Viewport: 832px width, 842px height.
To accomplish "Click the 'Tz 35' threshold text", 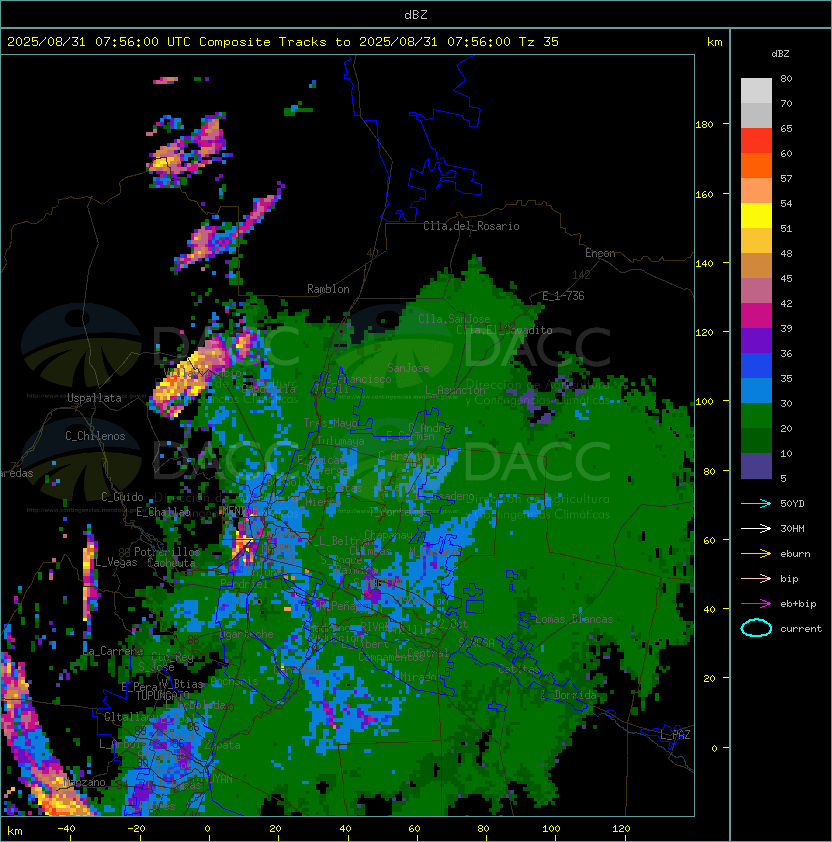I will (539, 42).
